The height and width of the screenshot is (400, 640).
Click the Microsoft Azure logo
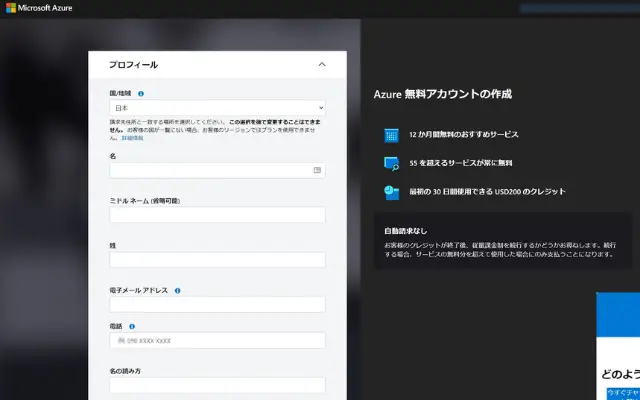(39, 8)
